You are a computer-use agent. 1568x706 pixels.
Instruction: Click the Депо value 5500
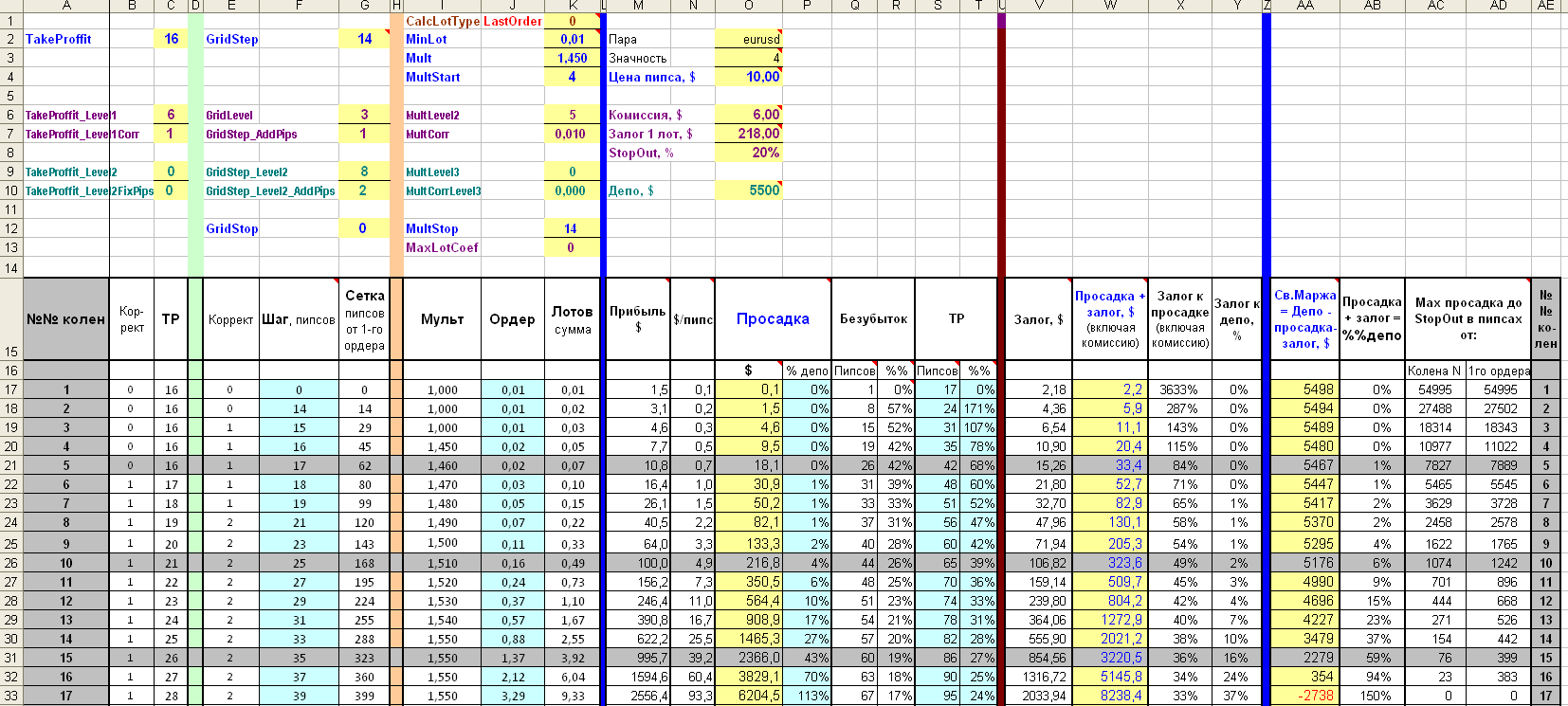[x=749, y=190]
